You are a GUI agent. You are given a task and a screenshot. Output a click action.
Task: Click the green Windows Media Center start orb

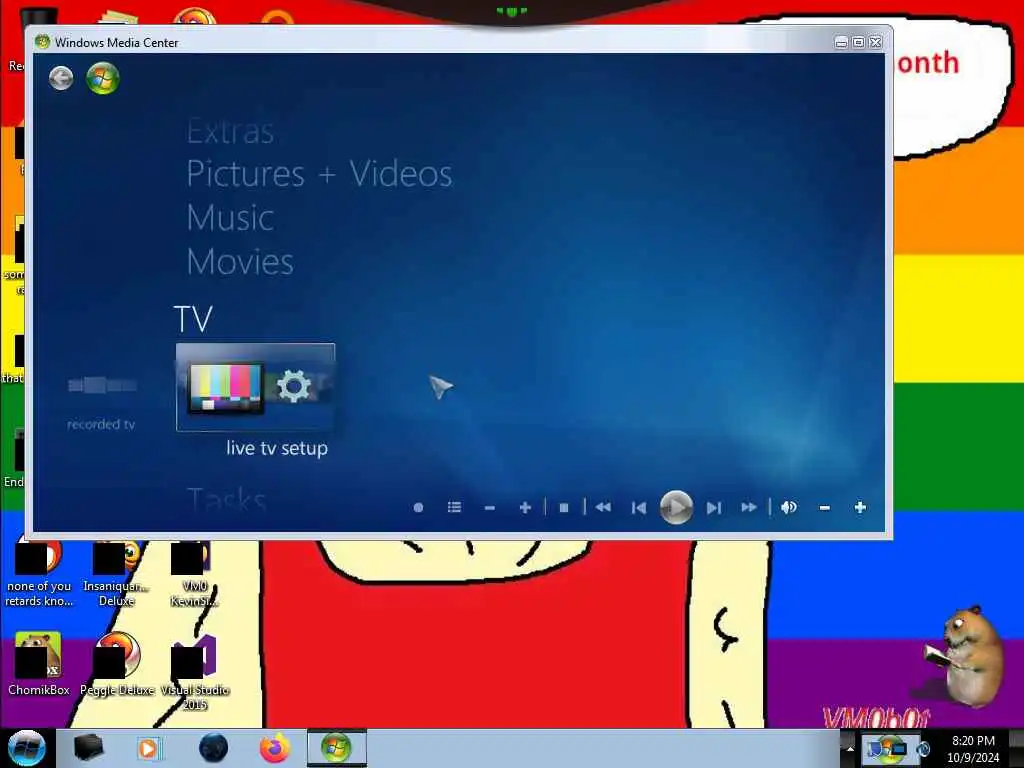(103, 78)
